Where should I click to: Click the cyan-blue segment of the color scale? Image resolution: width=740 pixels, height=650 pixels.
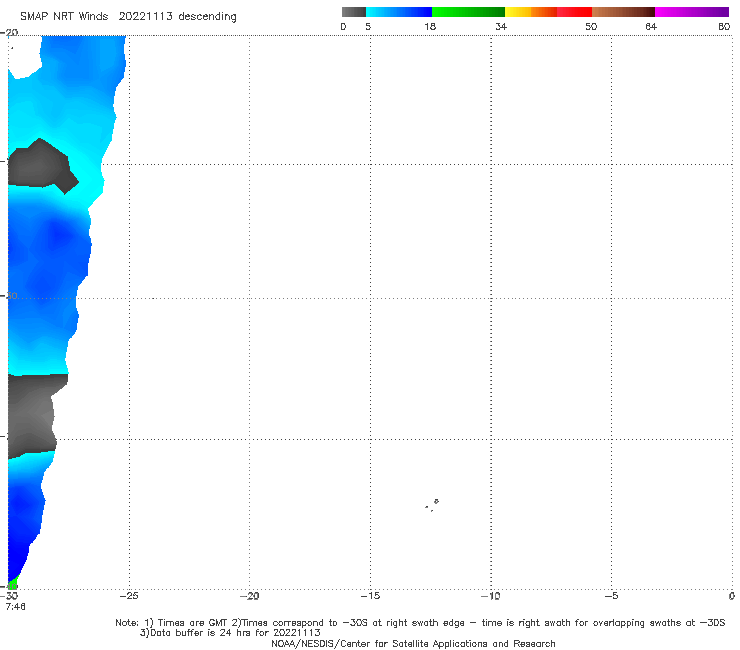(x=399, y=12)
